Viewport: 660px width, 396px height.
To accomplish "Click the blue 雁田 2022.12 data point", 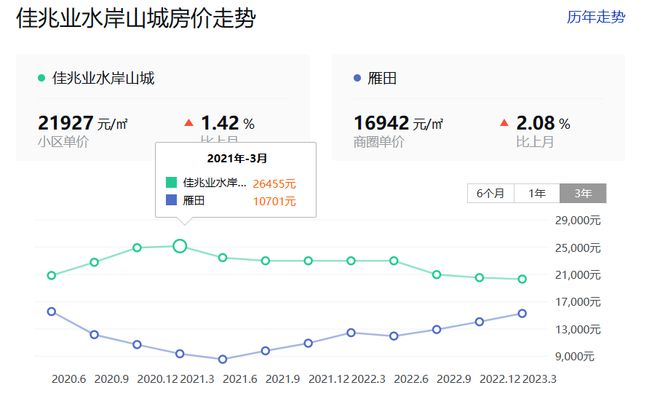I will [479, 322].
